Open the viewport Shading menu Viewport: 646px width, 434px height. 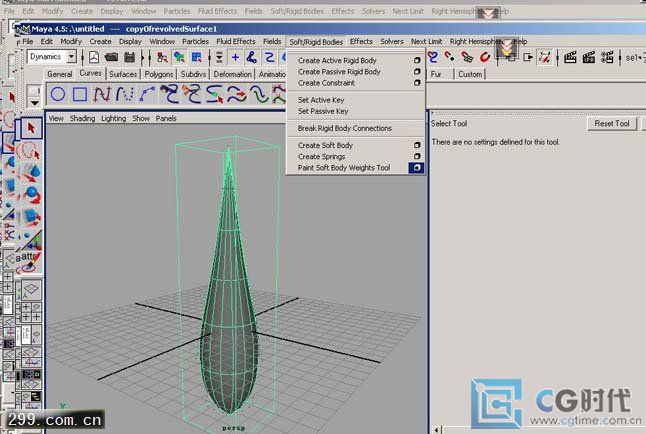point(82,118)
